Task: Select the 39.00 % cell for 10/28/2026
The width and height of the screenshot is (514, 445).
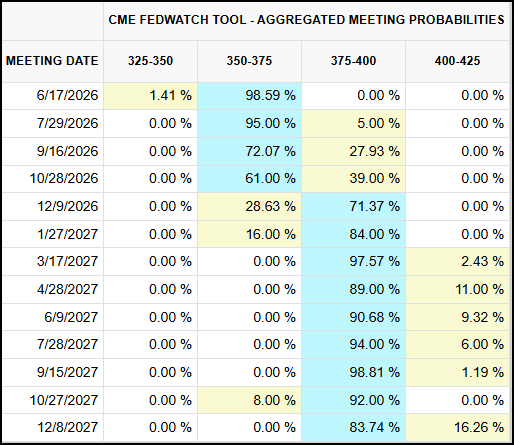Action: coord(353,179)
